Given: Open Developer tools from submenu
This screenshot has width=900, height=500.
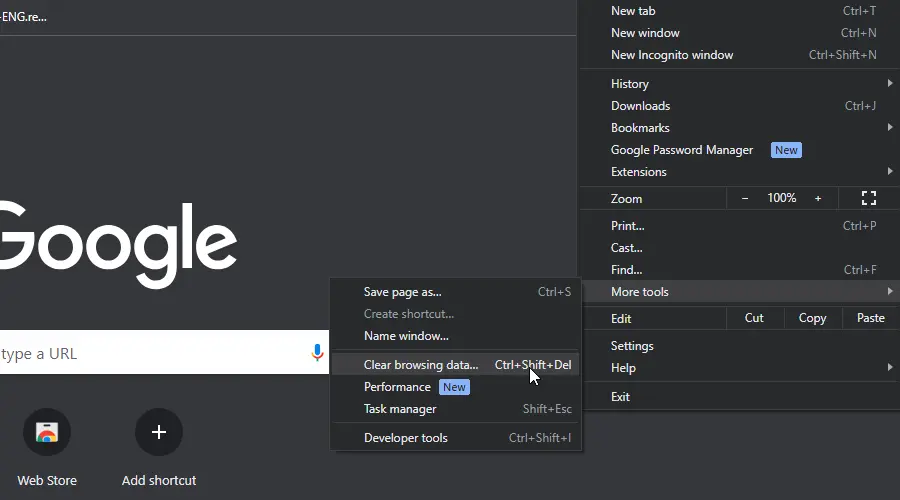Looking at the screenshot, I should (x=456, y=437).
